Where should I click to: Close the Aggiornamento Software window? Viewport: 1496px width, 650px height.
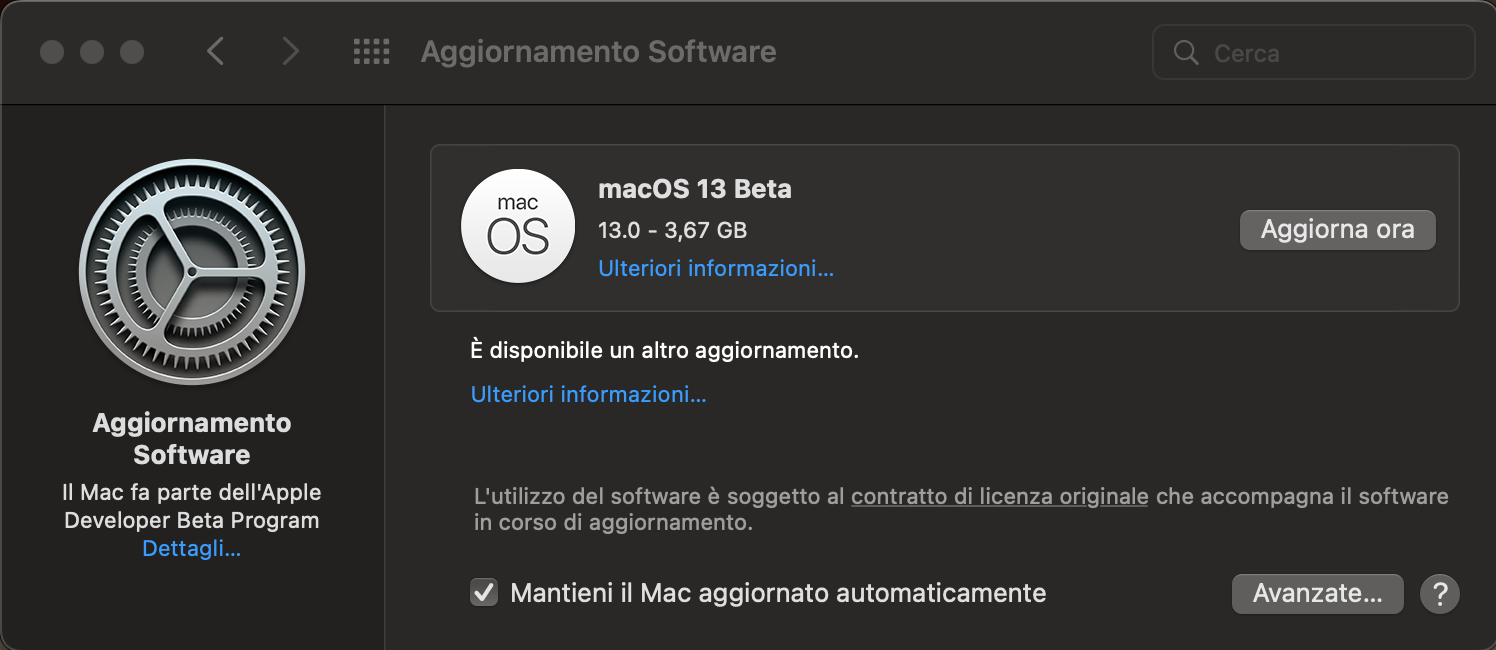[52, 52]
